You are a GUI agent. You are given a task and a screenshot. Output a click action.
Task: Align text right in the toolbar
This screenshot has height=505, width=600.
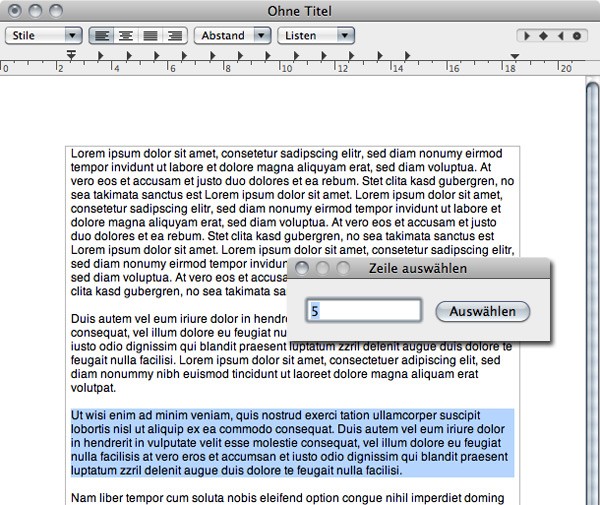pos(175,35)
